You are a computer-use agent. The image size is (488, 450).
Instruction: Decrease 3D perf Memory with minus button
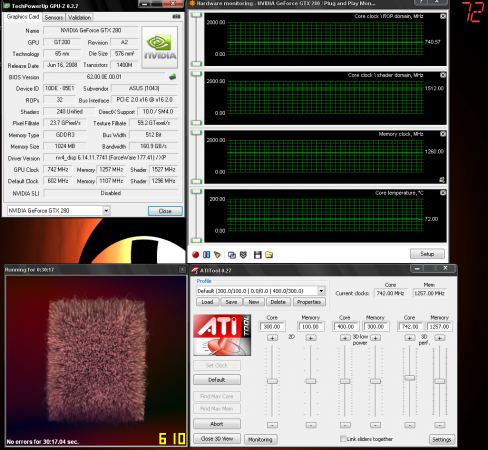(x=440, y=425)
